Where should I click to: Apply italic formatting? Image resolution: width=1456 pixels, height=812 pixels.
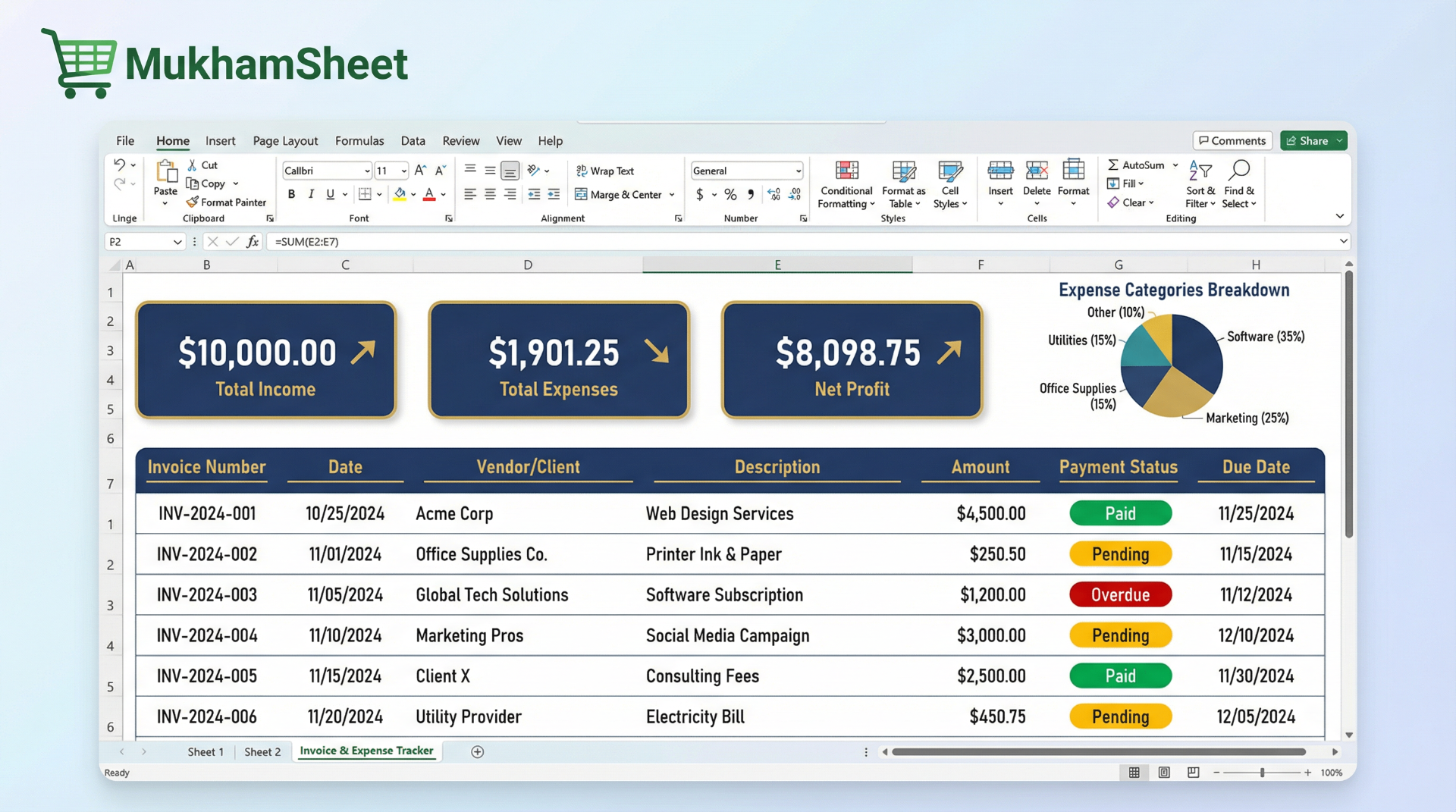311,194
